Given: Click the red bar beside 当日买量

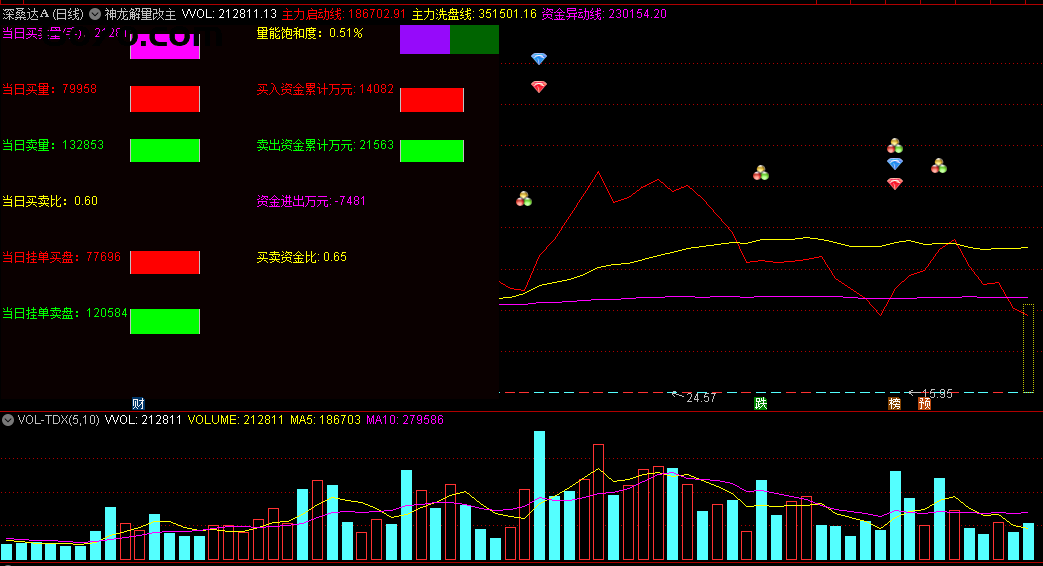Looking at the screenshot, I should click(x=165, y=99).
